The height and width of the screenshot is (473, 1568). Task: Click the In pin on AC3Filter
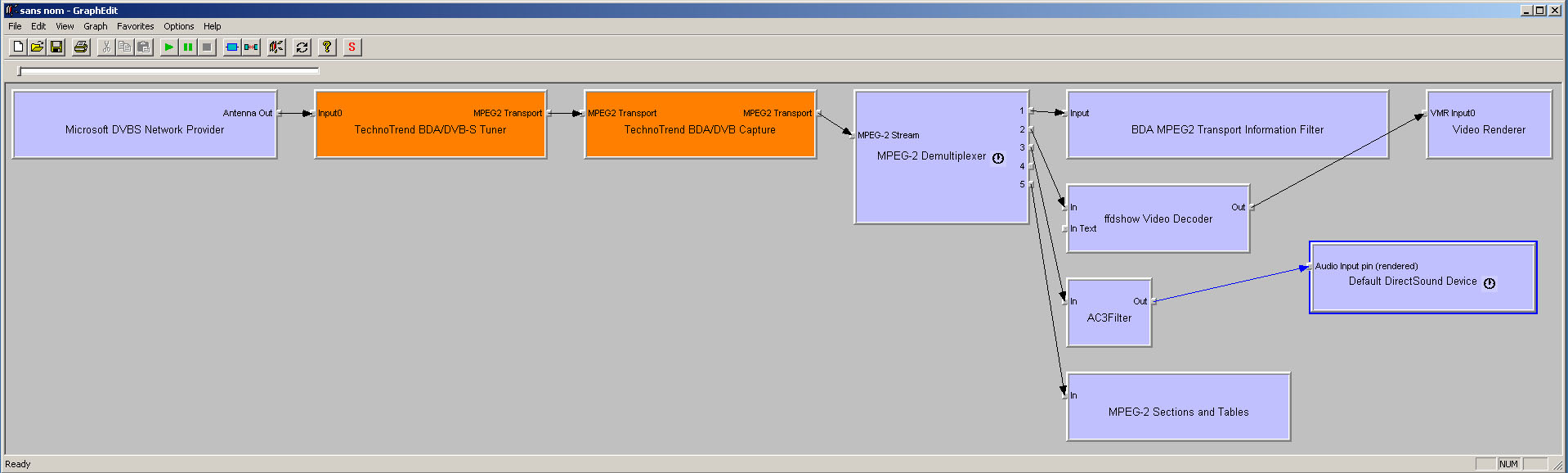pos(1074,302)
